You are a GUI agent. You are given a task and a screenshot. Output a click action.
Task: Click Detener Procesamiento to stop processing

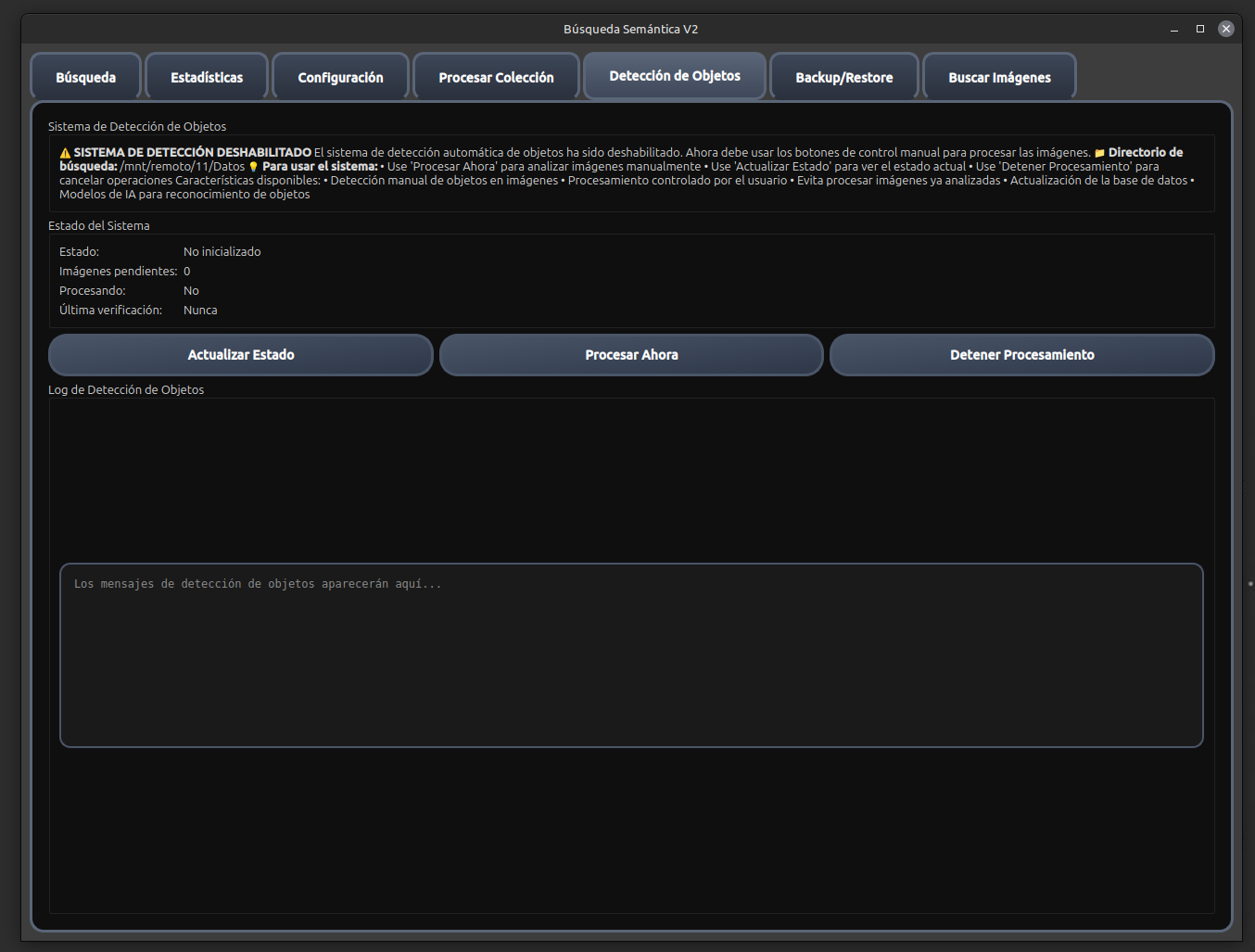pos(1021,355)
